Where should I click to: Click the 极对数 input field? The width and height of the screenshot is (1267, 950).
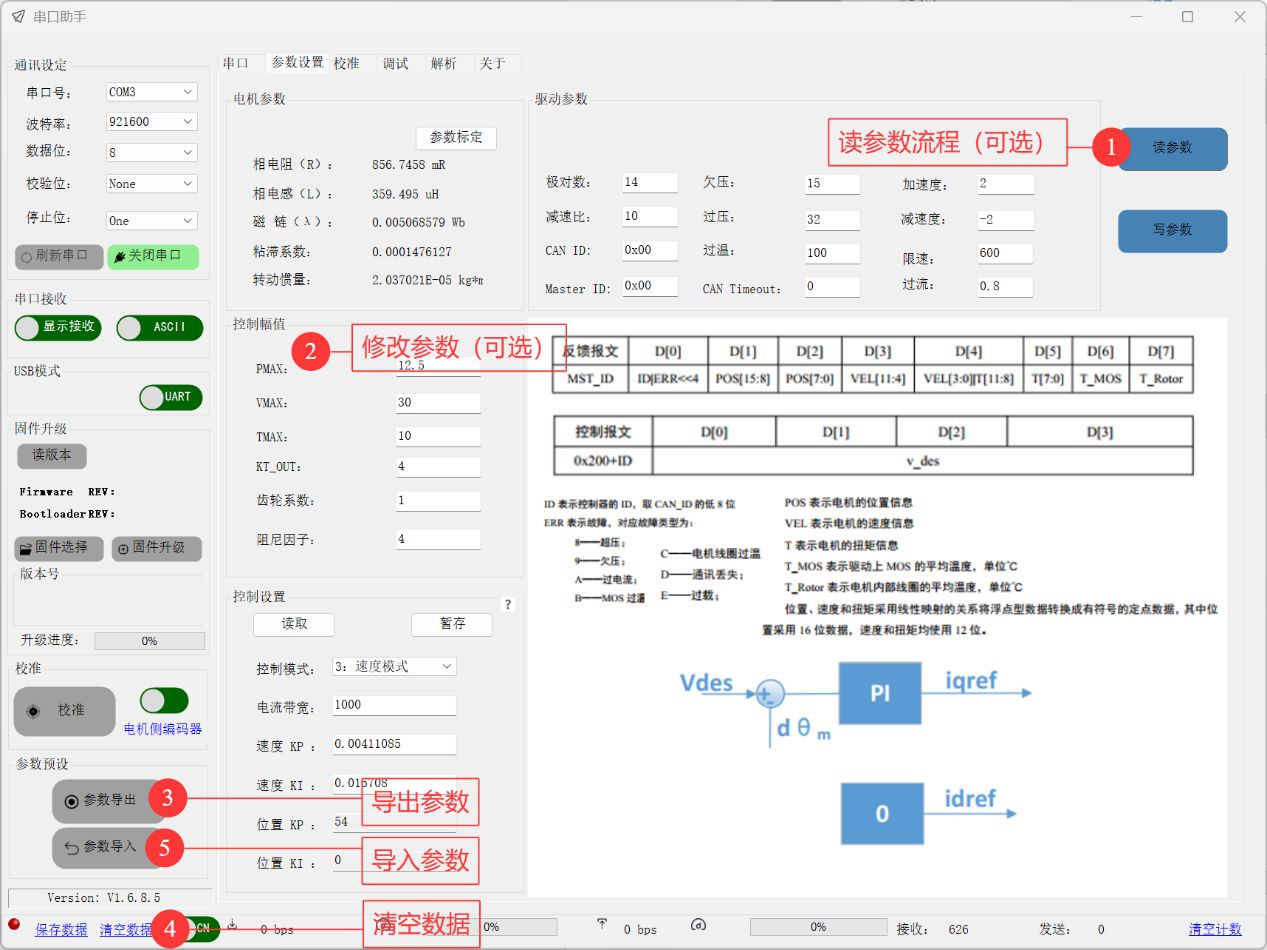[649, 183]
